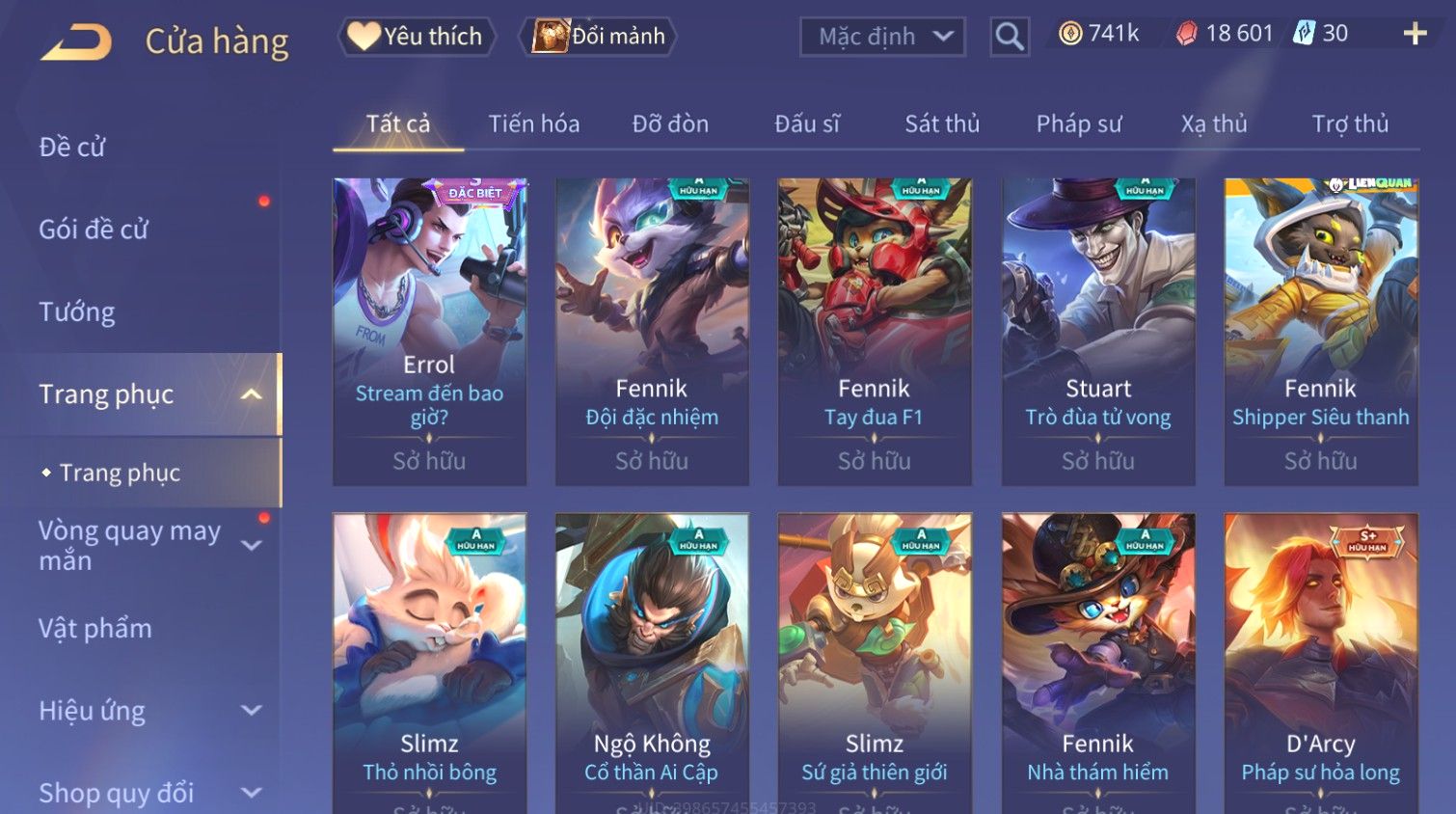Select the Stuart Trò đùa tử vong skin
1456x814 pixels.
point(1098,331)
